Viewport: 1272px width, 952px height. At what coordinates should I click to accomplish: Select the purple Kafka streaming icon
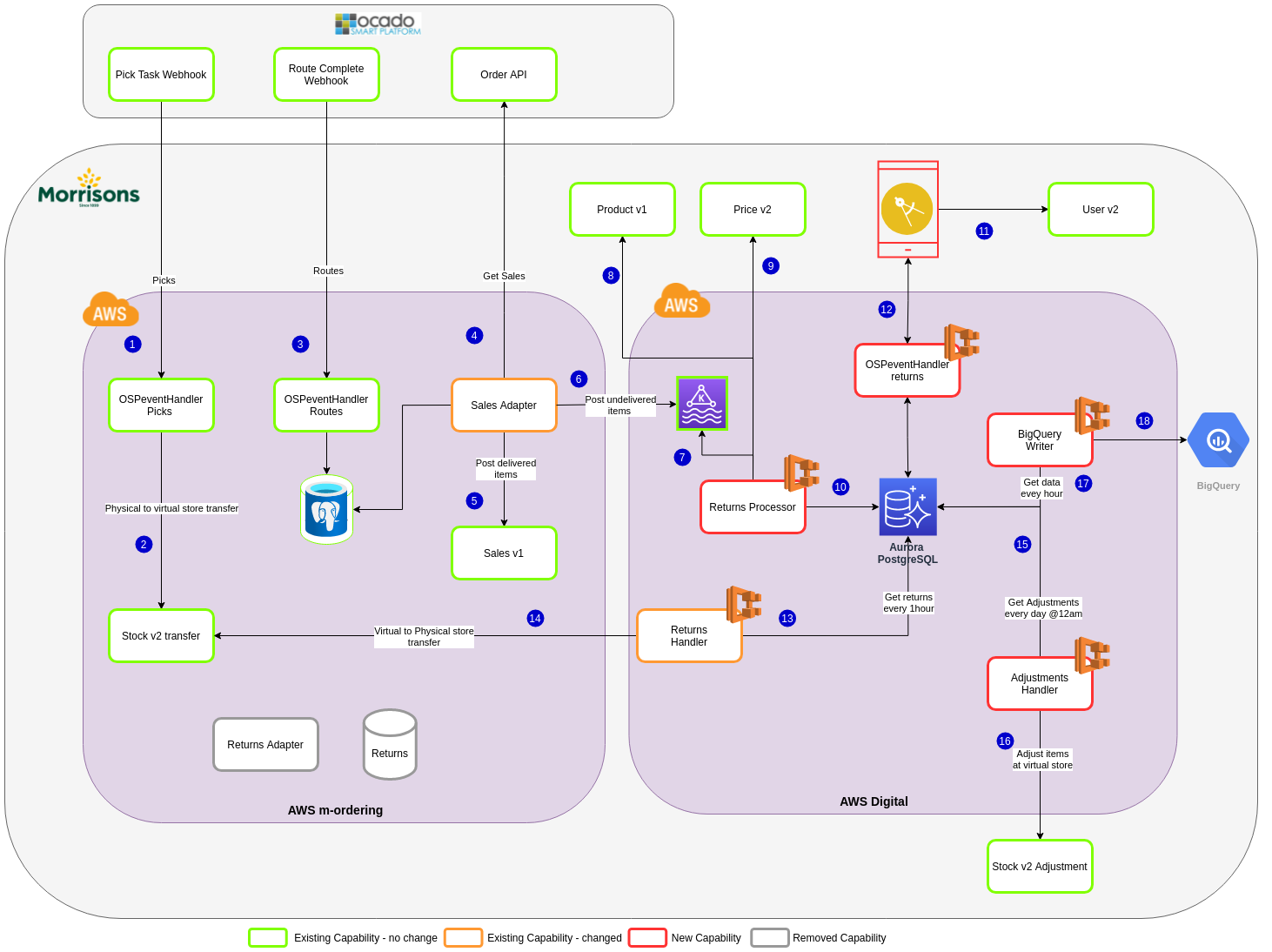click(x=702, y=404)
